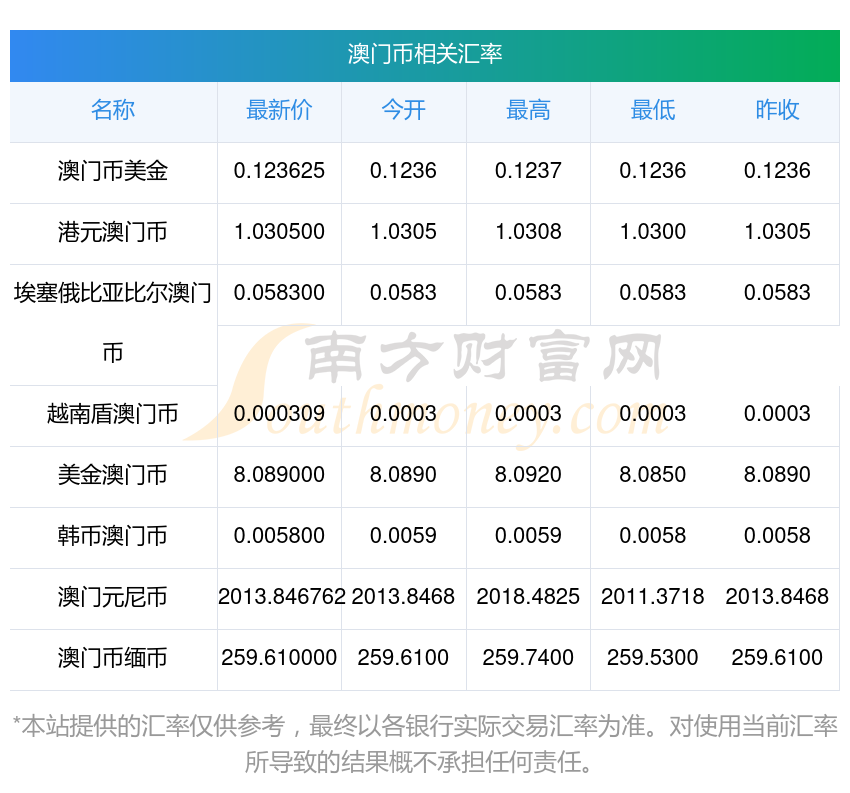The height and width of the screenshot is (793, 850).
Task: Click the 今开 column header
Action: [403, 110]
